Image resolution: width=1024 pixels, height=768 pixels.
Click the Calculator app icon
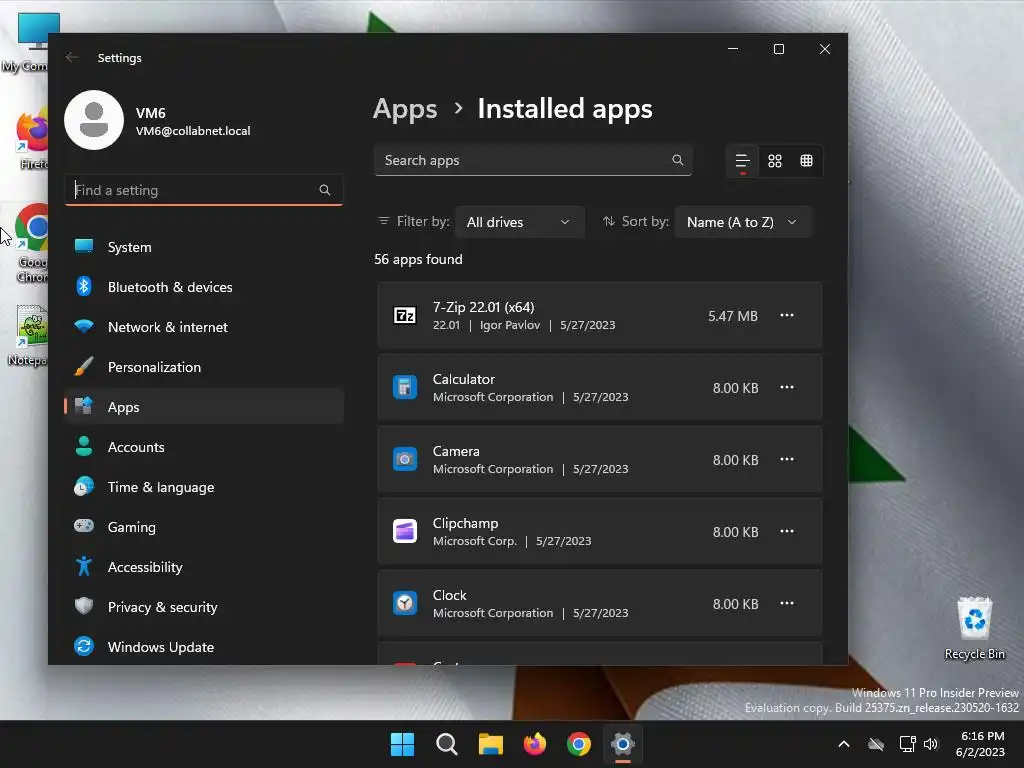pyautogui.click(x=405, y=387)
